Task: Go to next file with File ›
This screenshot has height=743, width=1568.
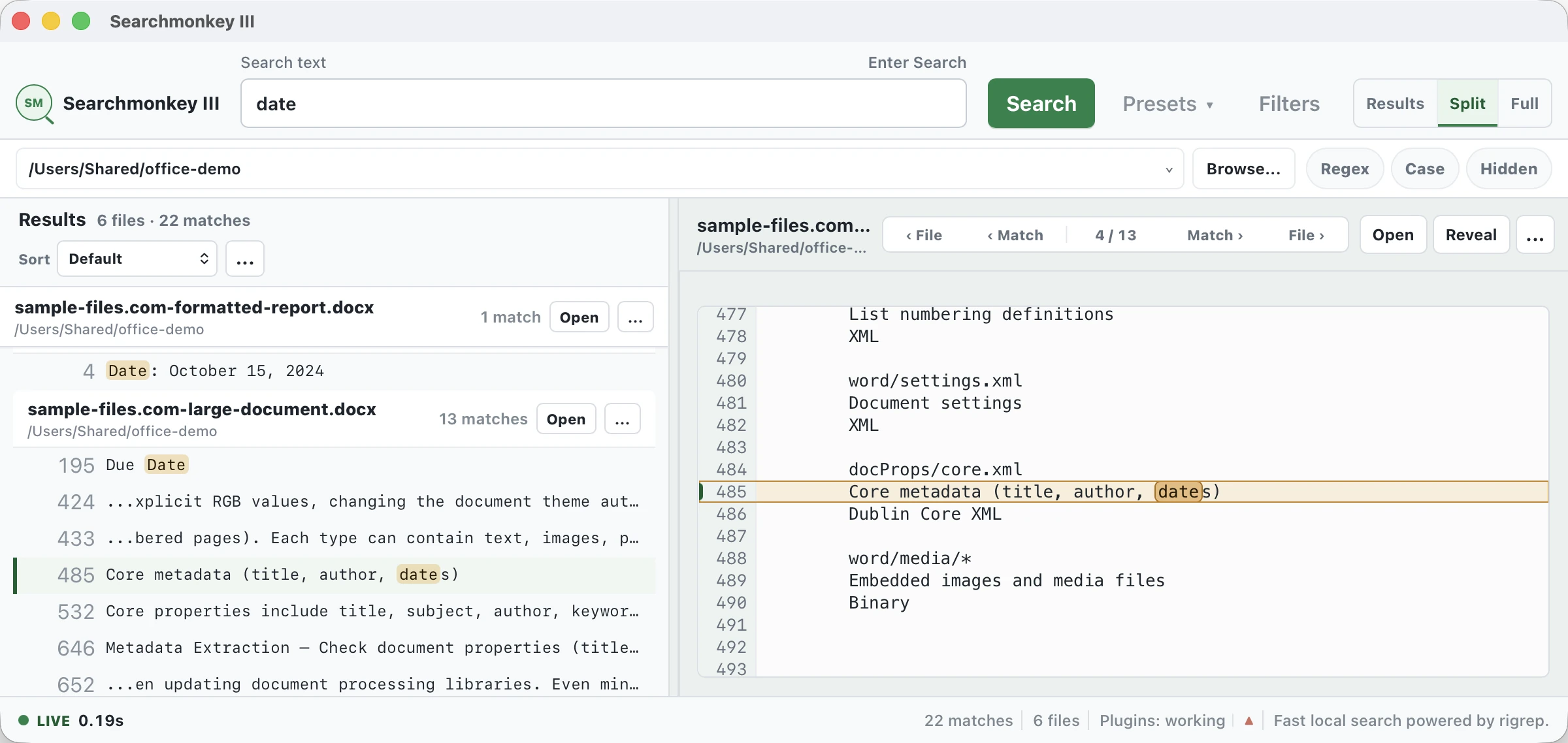Action: [1307, 235]
